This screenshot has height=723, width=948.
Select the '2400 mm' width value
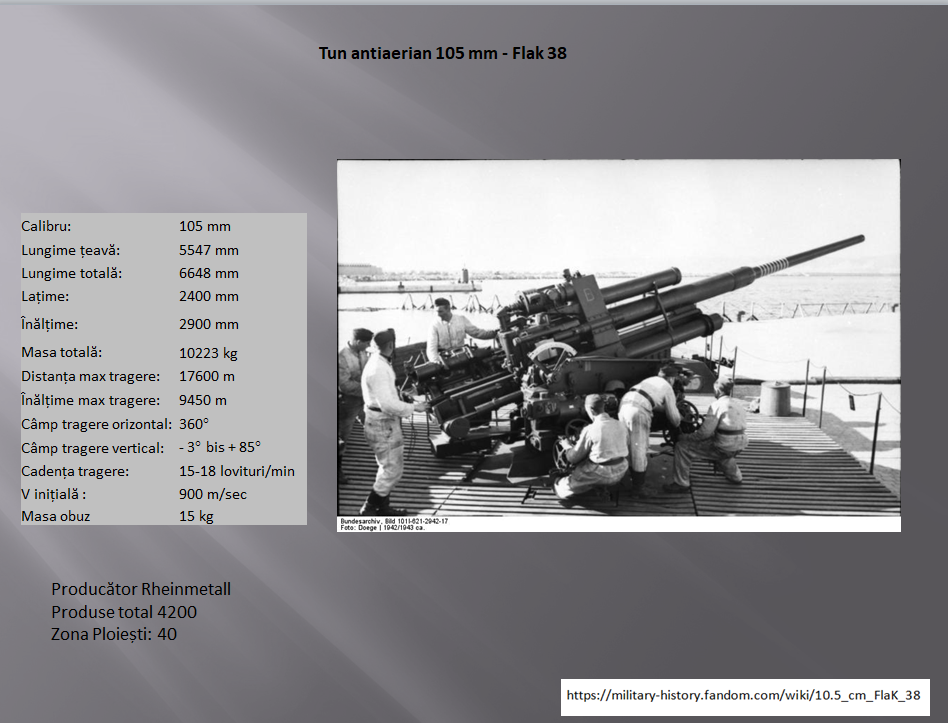click(209, 296)
